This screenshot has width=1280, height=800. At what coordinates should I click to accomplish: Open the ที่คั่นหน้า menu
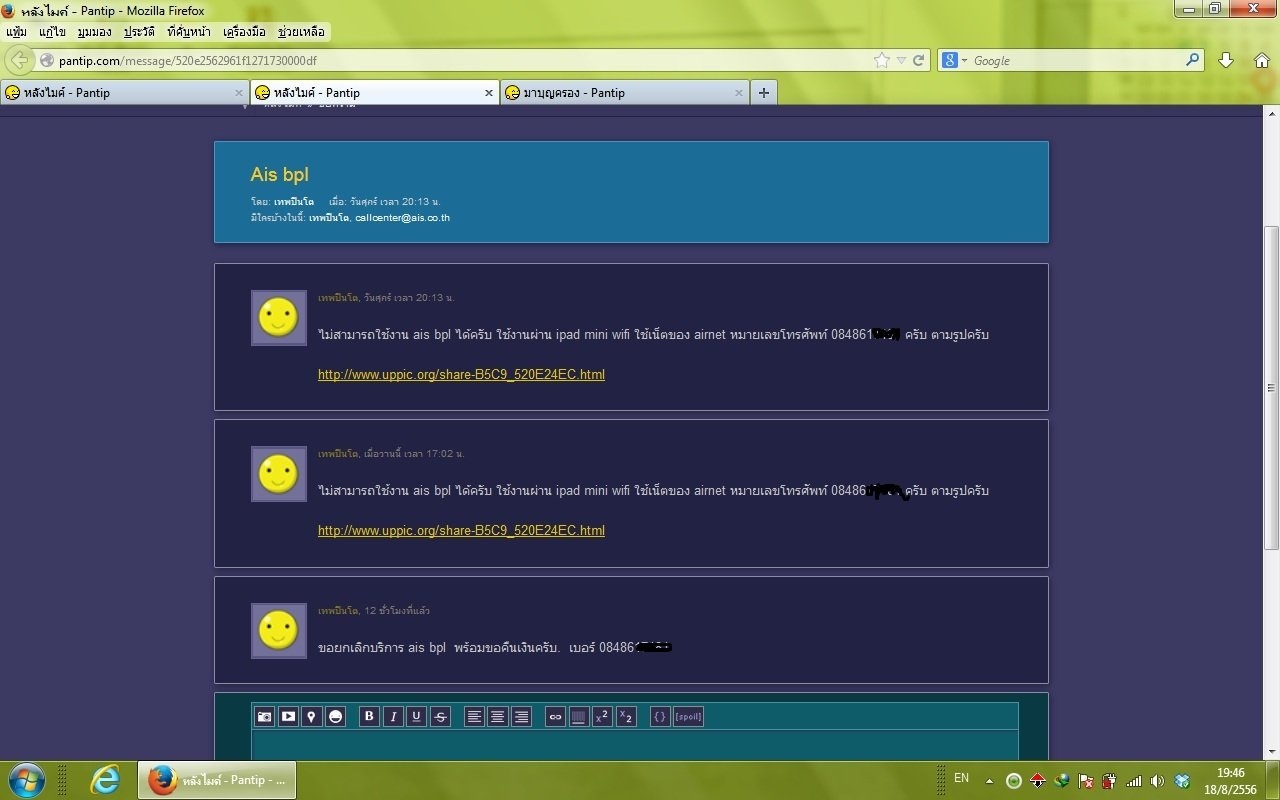(189, 32)
